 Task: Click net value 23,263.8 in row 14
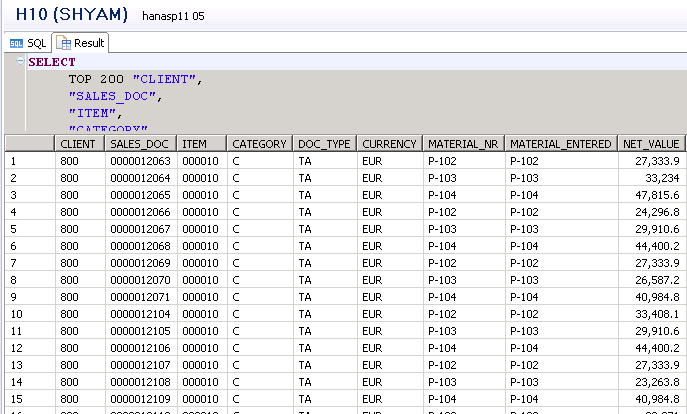(652, 382)
